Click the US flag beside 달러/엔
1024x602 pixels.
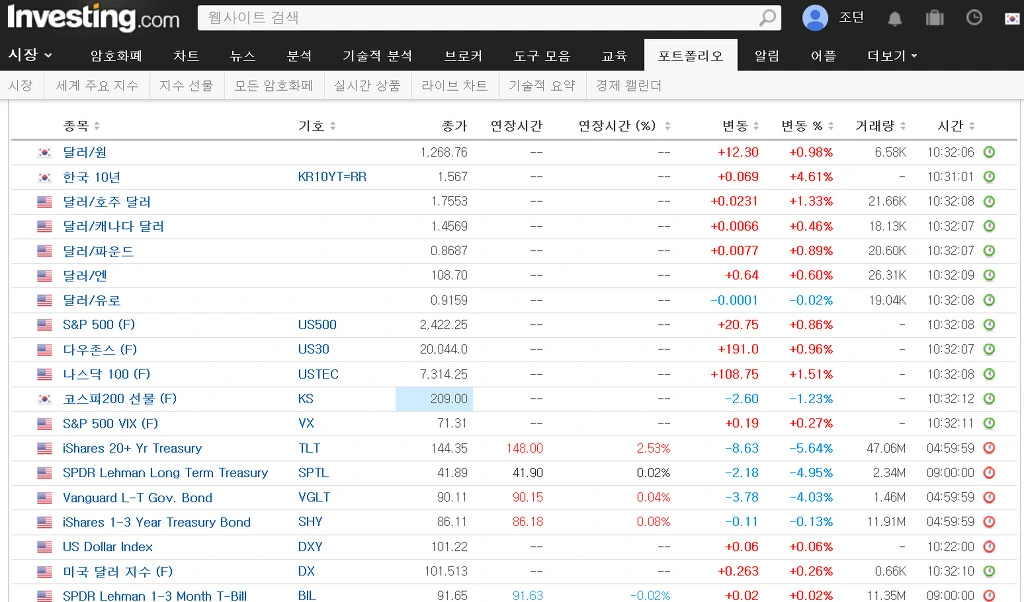click(x=44, y=276)
